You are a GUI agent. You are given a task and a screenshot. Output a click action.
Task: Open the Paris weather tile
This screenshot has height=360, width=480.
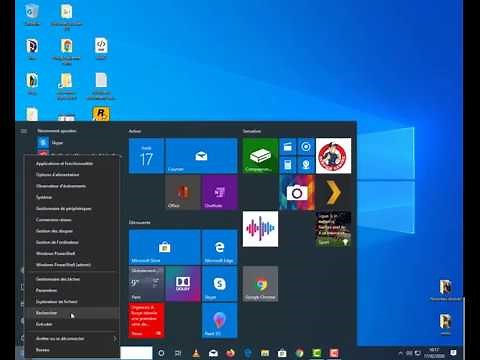tap(146, 284)
